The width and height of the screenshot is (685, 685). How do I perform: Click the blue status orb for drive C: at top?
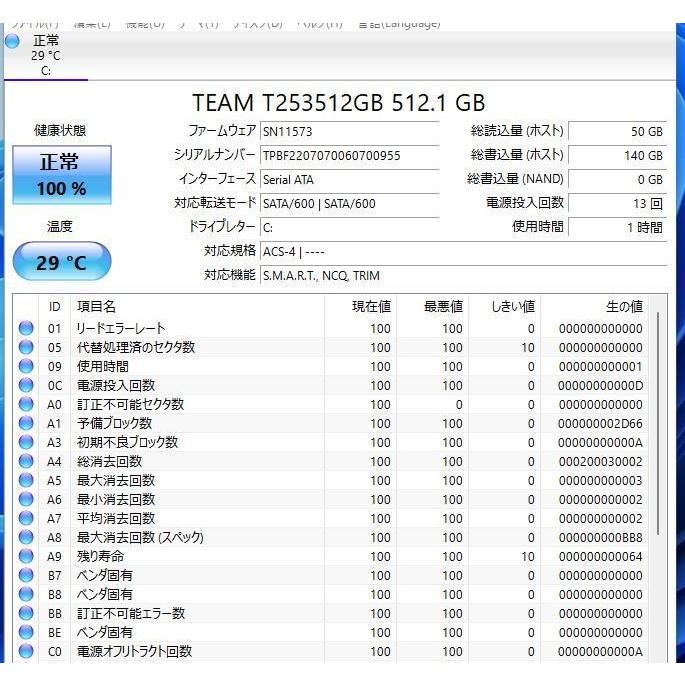pyautogui.click(x=12, y=41)
